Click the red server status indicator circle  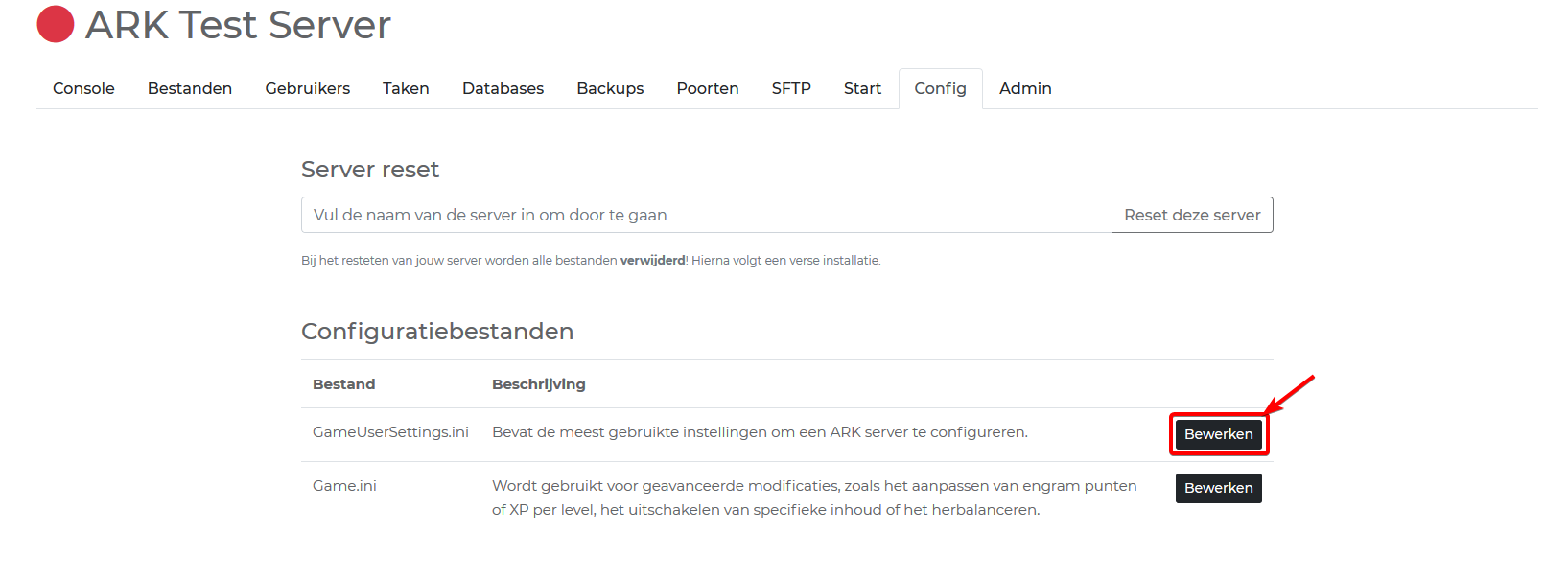[56, 25]
